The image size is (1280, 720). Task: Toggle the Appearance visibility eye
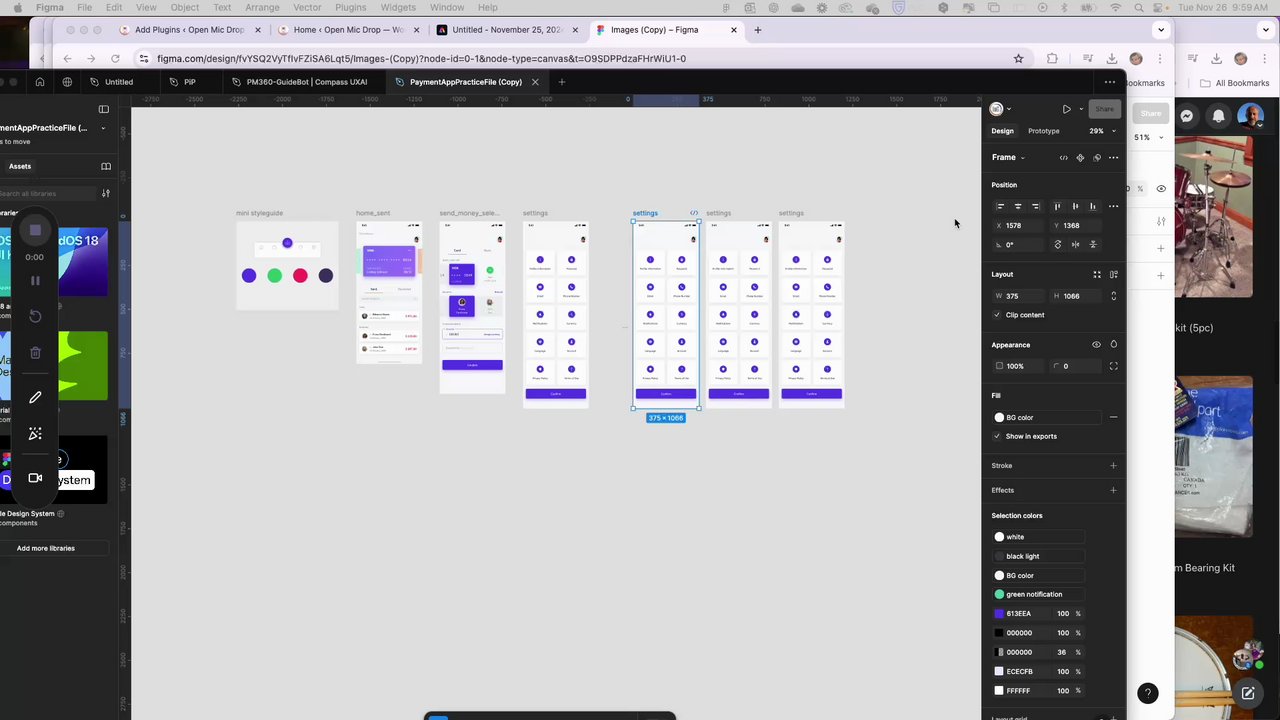(1097, 345)
